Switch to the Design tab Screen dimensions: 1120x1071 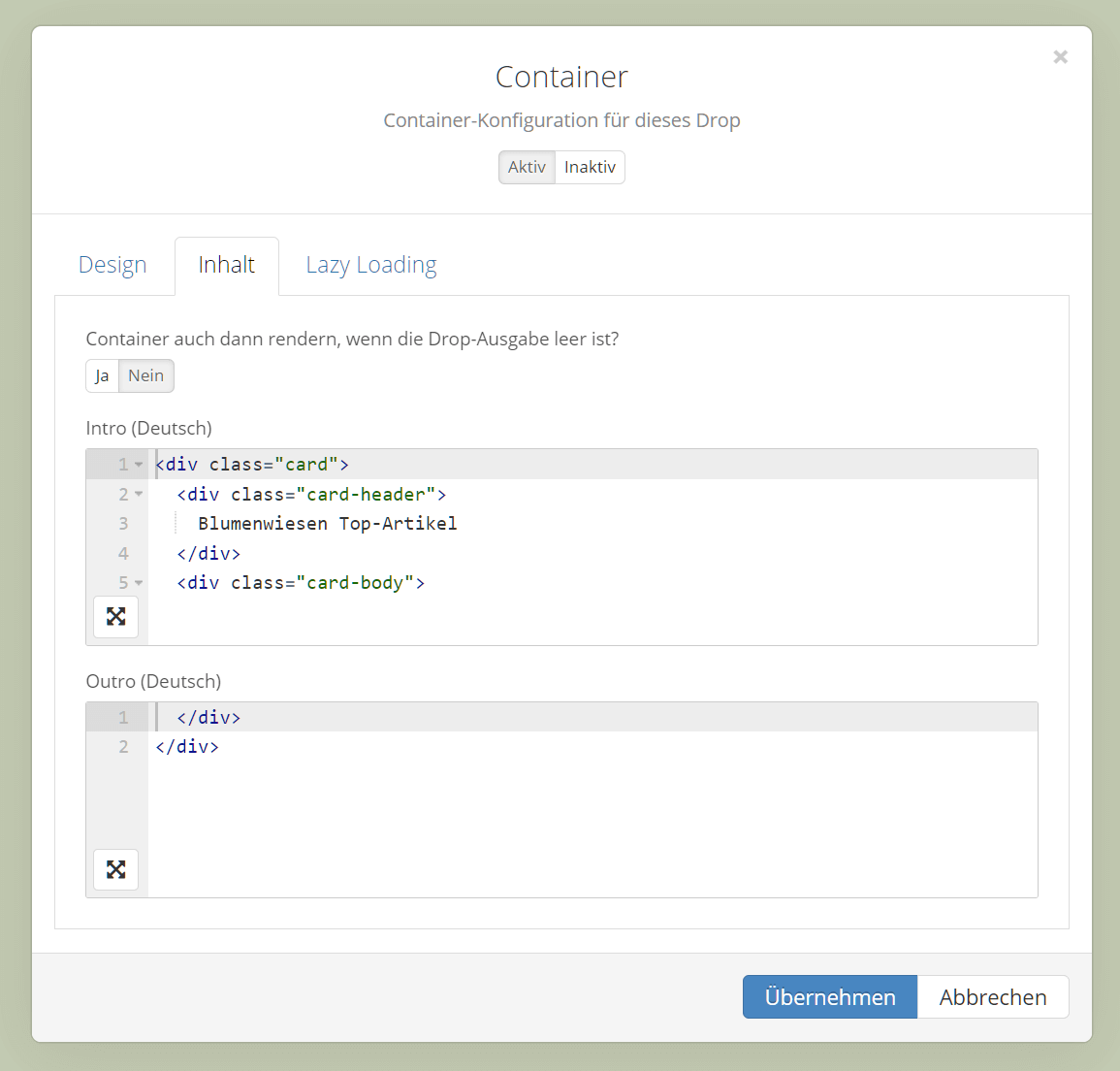[112, 265]
